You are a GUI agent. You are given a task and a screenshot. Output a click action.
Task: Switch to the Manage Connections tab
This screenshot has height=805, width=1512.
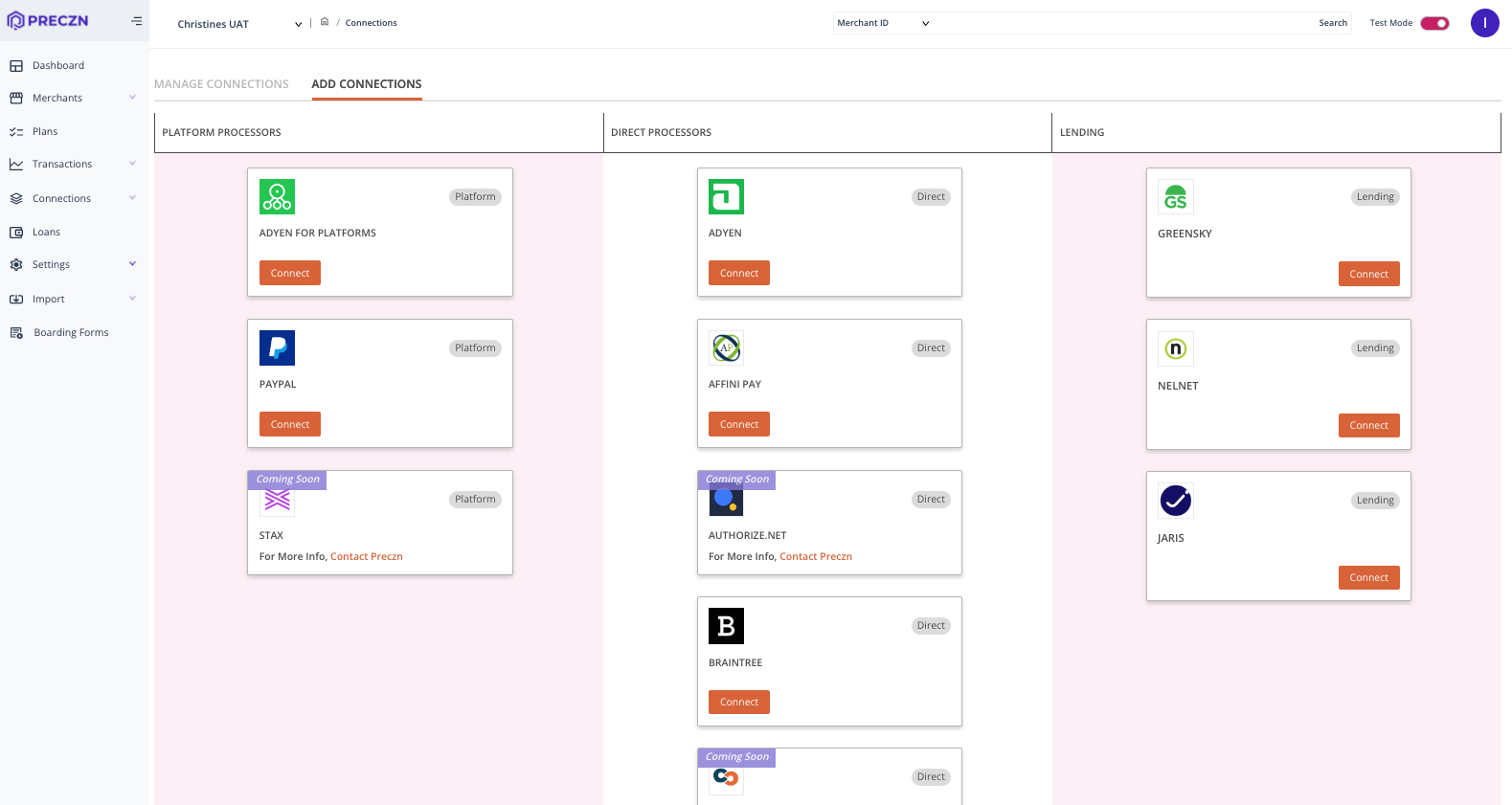tap(221, 84)
